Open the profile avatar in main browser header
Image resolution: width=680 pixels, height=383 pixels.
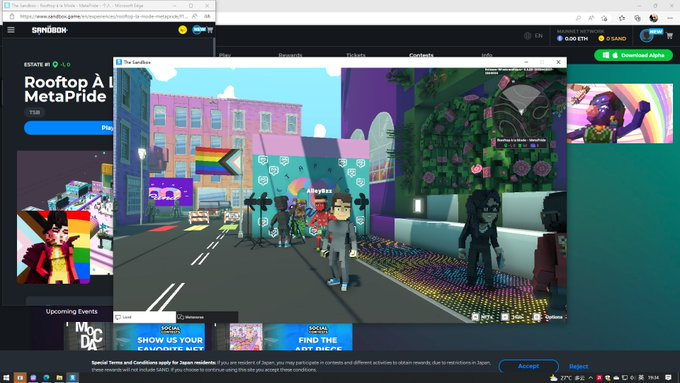(646, 36)
